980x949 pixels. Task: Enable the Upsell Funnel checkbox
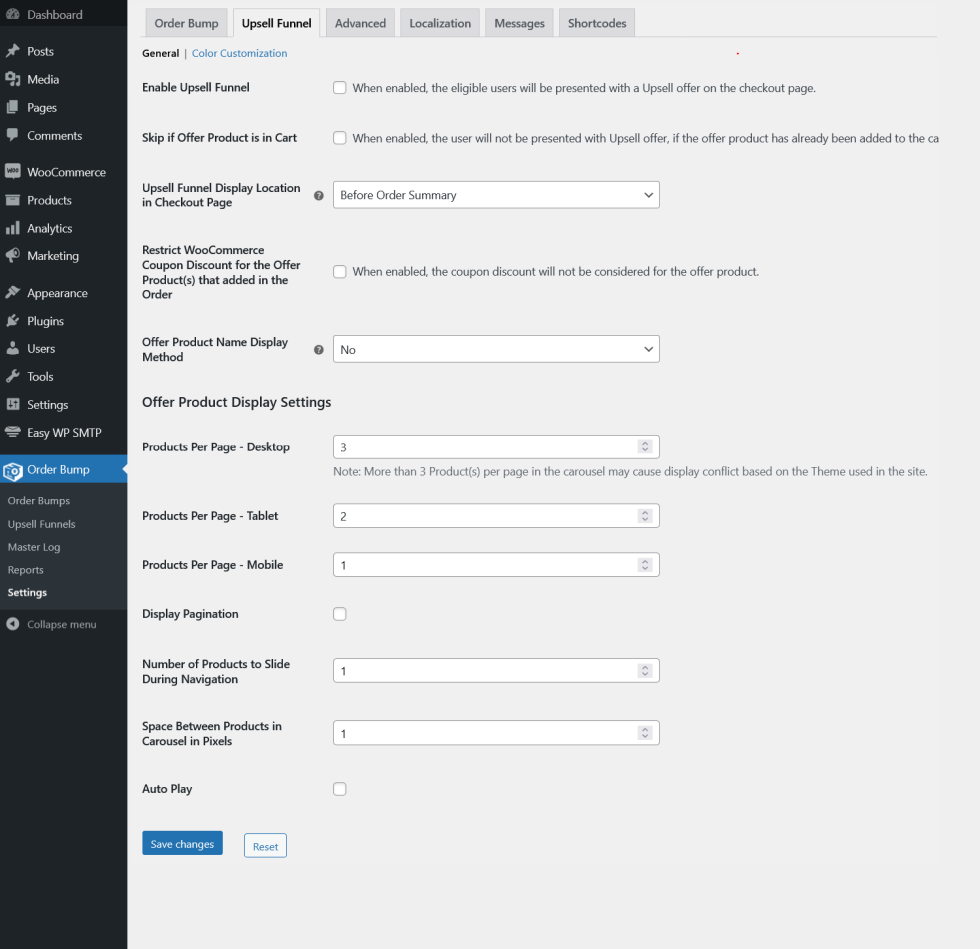tap(340, 88)
